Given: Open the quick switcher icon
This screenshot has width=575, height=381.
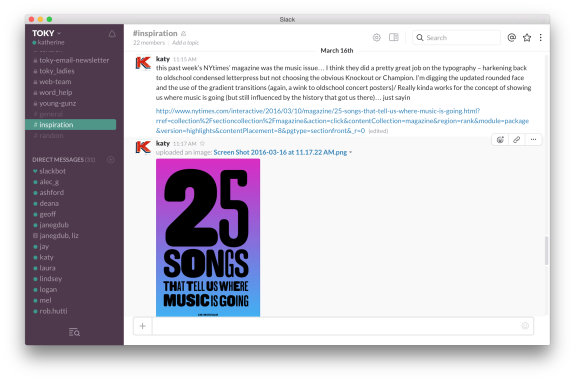Looking at the screenshot, I should 74,332.
